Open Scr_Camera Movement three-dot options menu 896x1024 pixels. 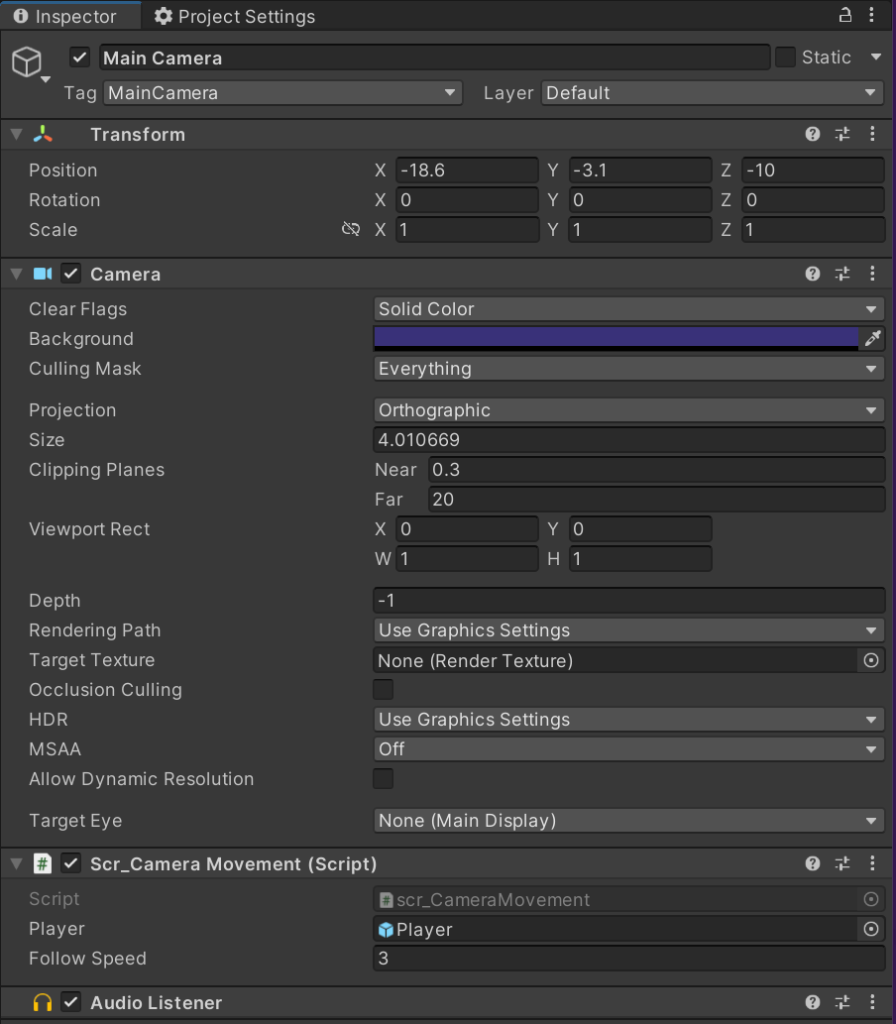pos(872,863)
